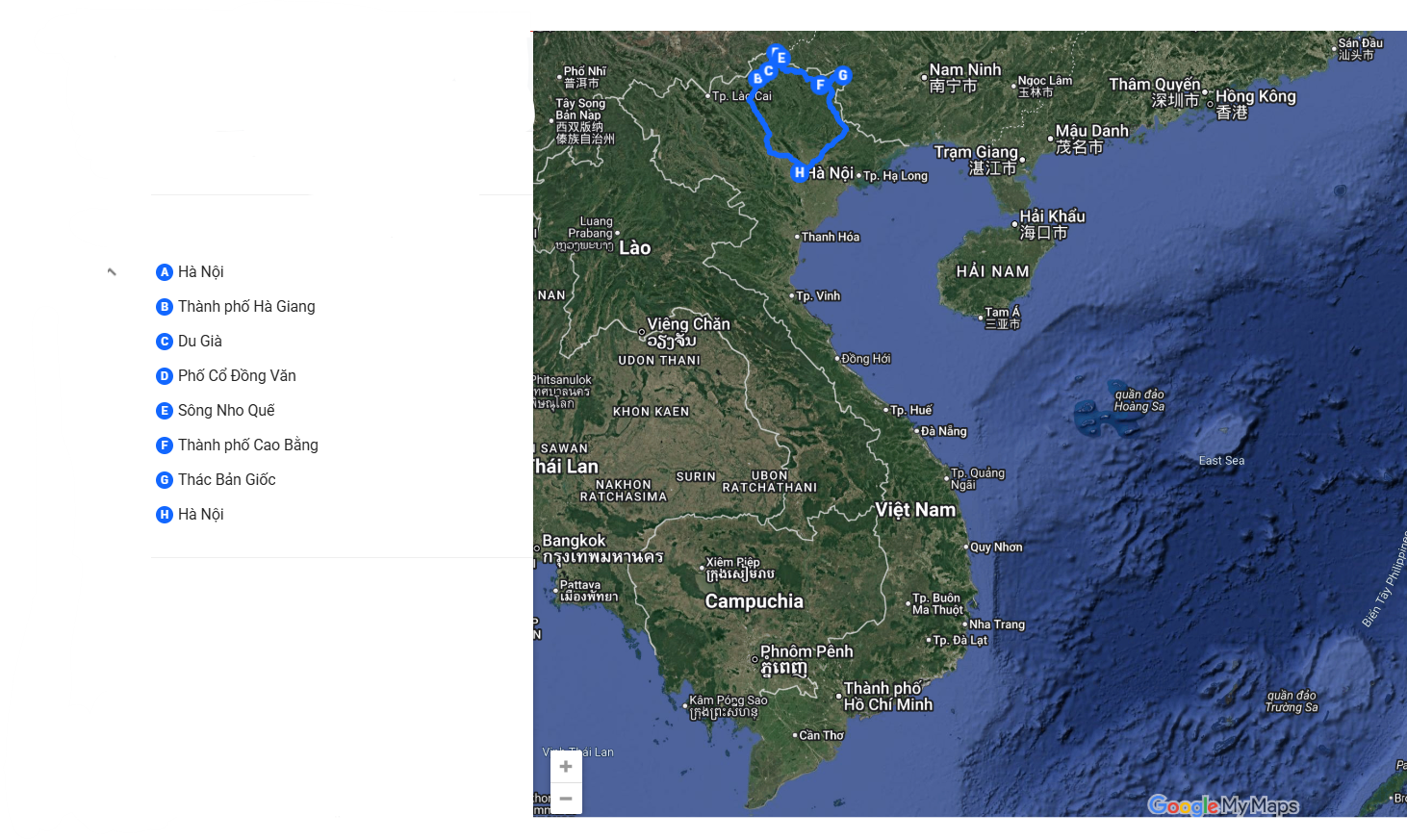
Task: Click the B marker on the map
Action: [757, 79]
